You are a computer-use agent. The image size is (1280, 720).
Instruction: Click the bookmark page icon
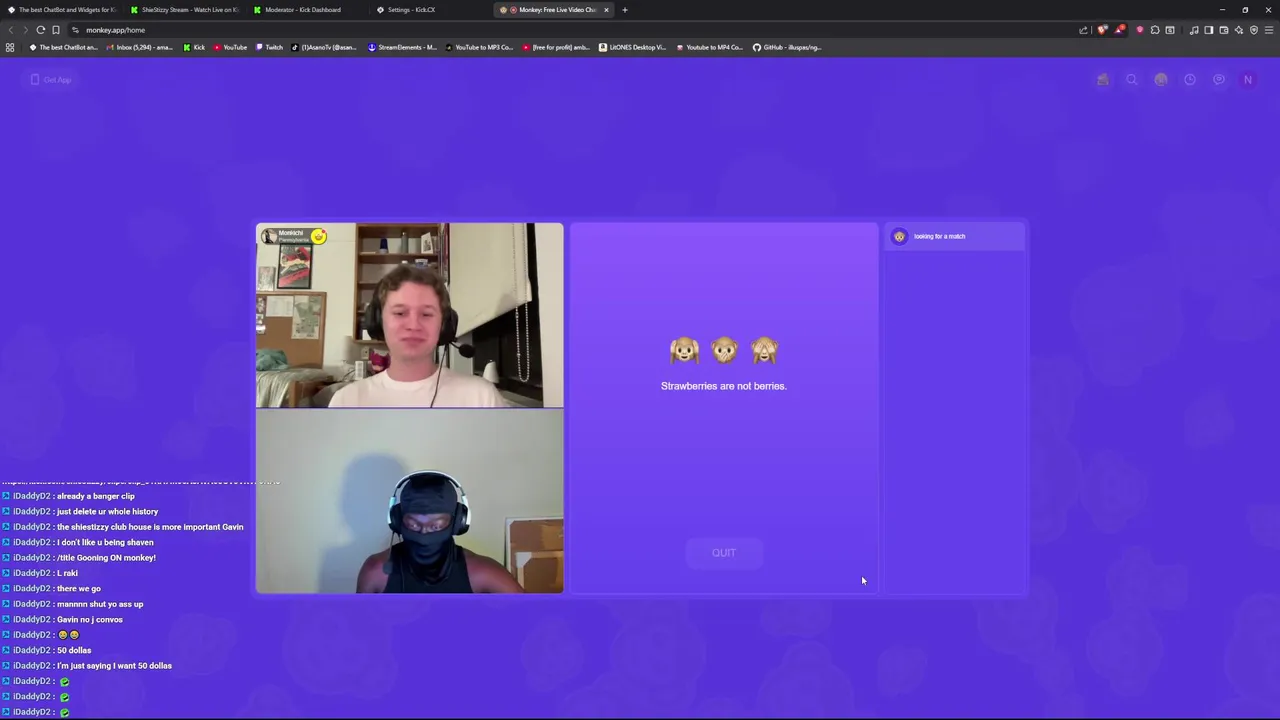pos(56,30)
